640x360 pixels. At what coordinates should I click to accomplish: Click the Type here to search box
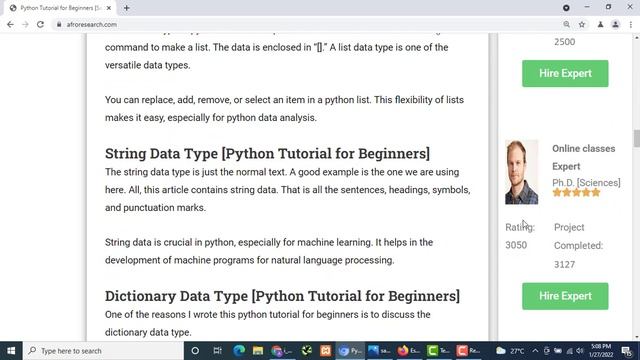point(103,351)
